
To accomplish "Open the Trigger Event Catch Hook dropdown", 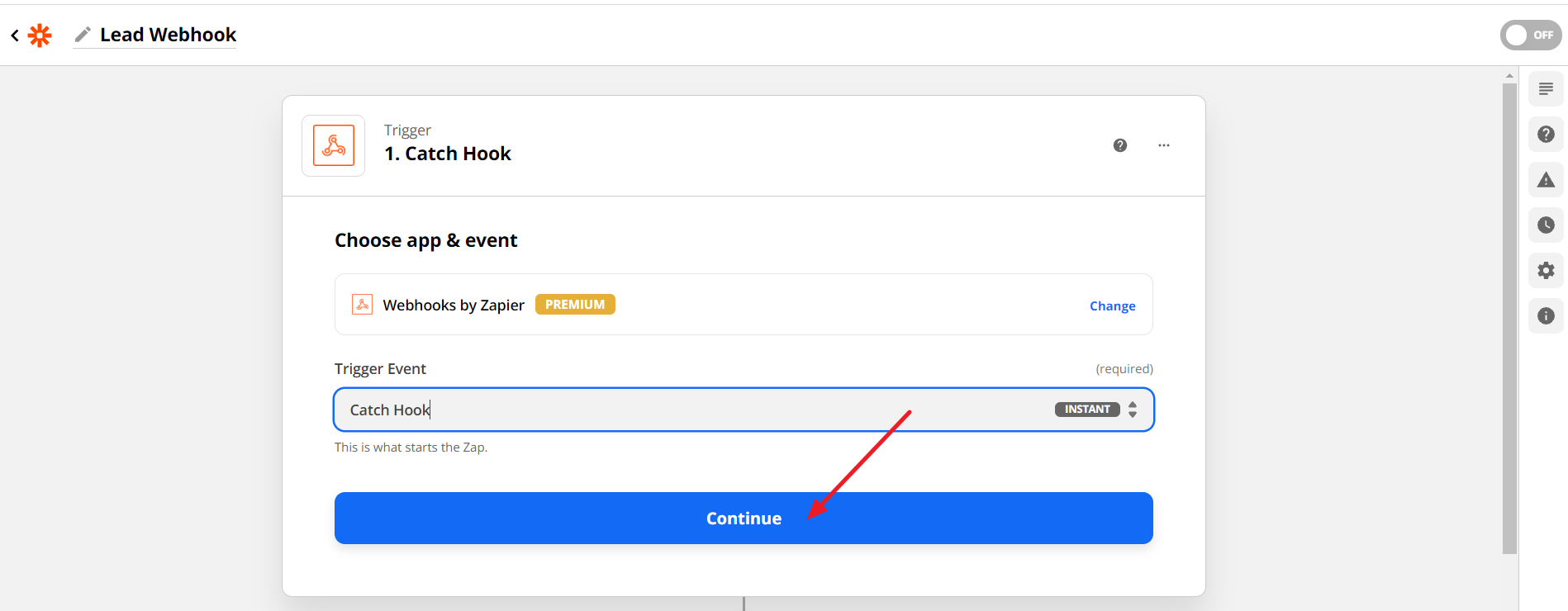I will tap(744, 410).
